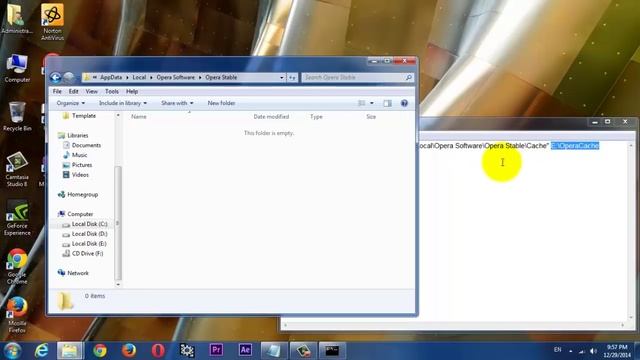Select Videos library

[80, 175]
